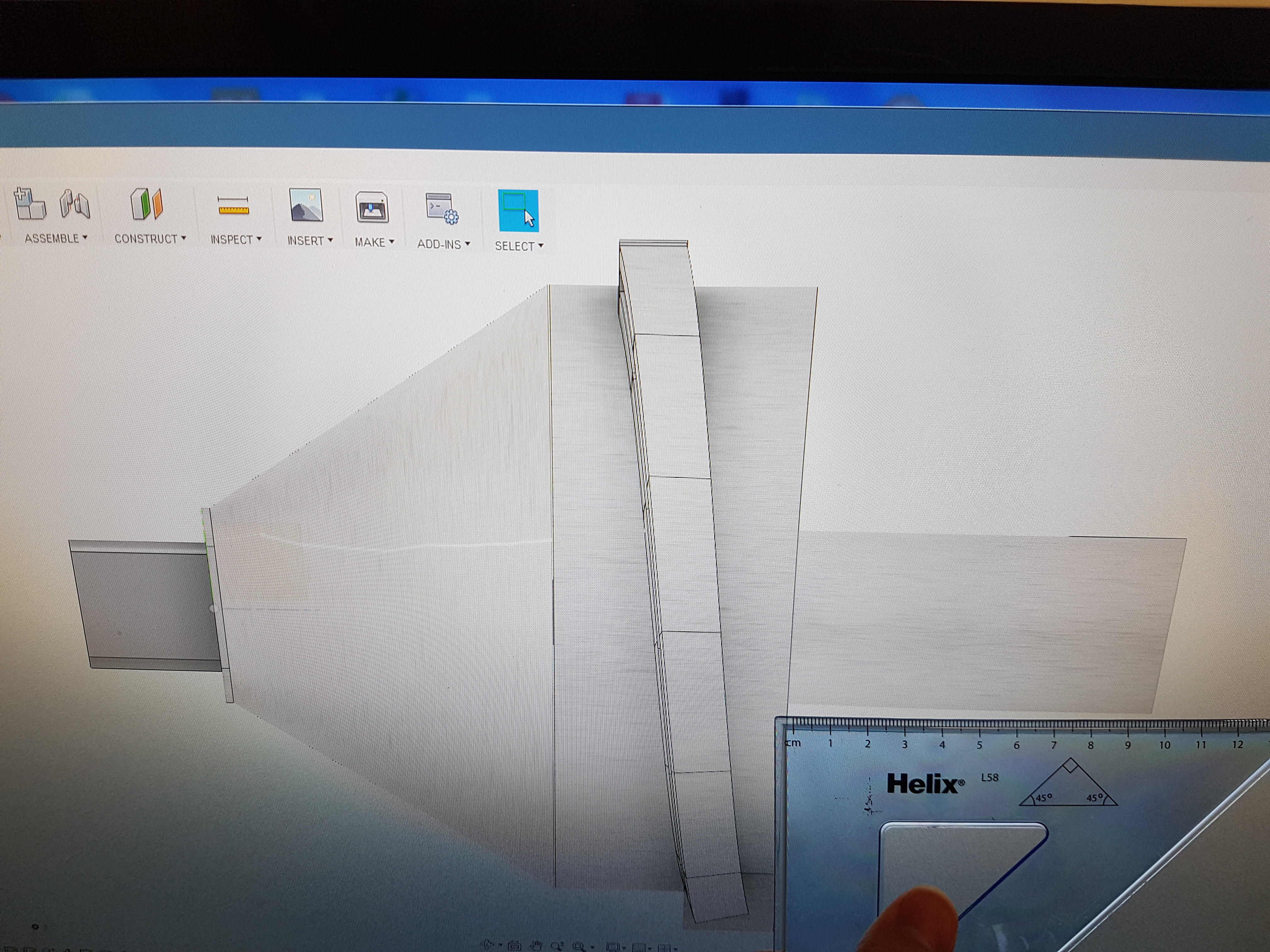Click the Insert image icon
1270x952 pixels.
(x=306, y=206)
